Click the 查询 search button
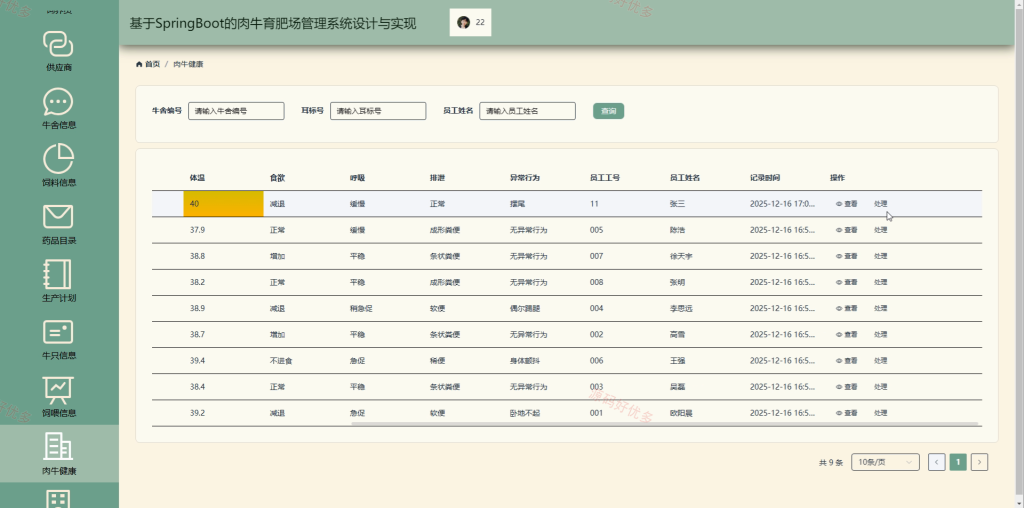This screenshot has height=508, width=1024. [x=608, y=111]
